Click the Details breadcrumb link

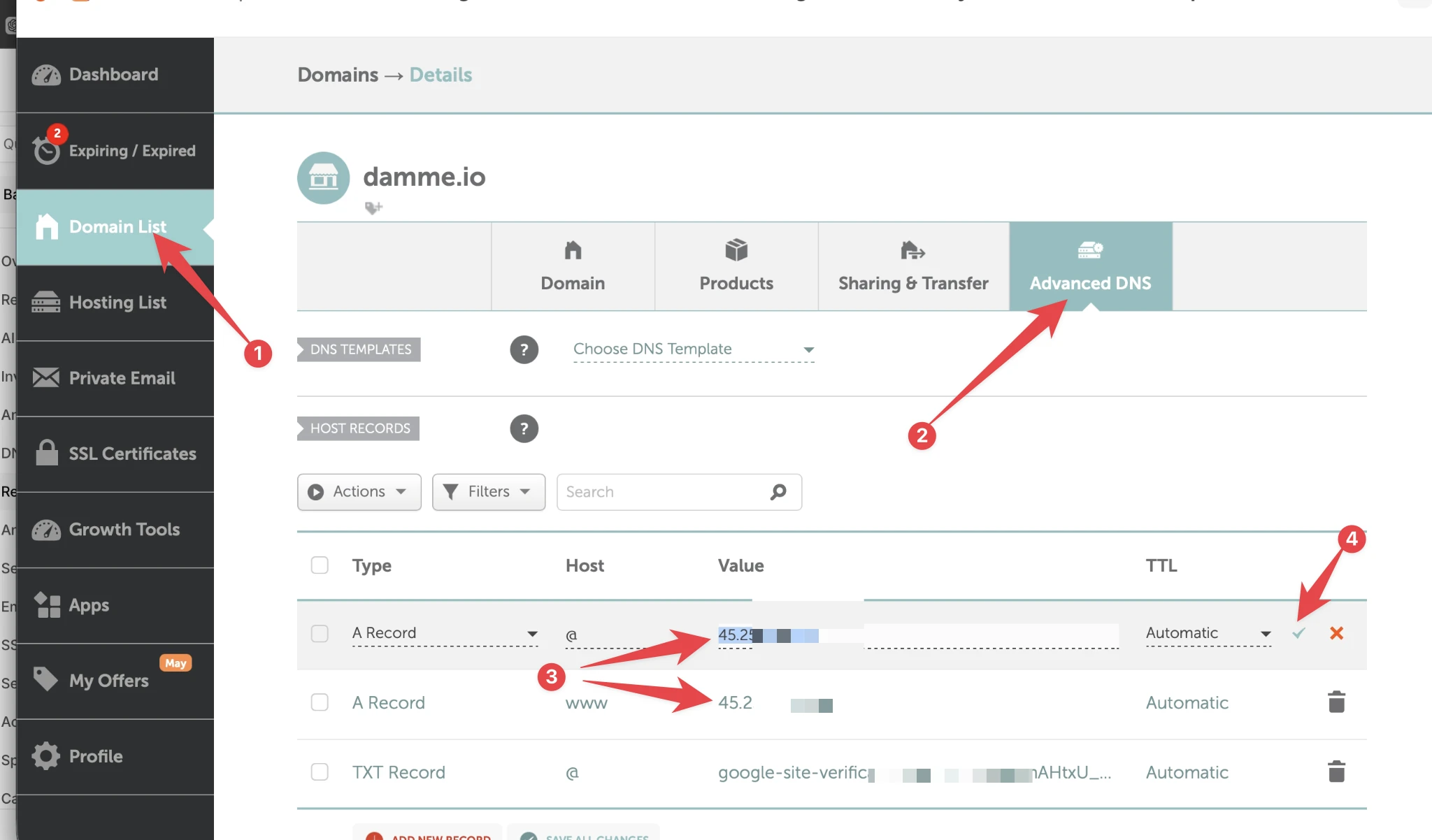pyautogui.click(x=441, y=75)
